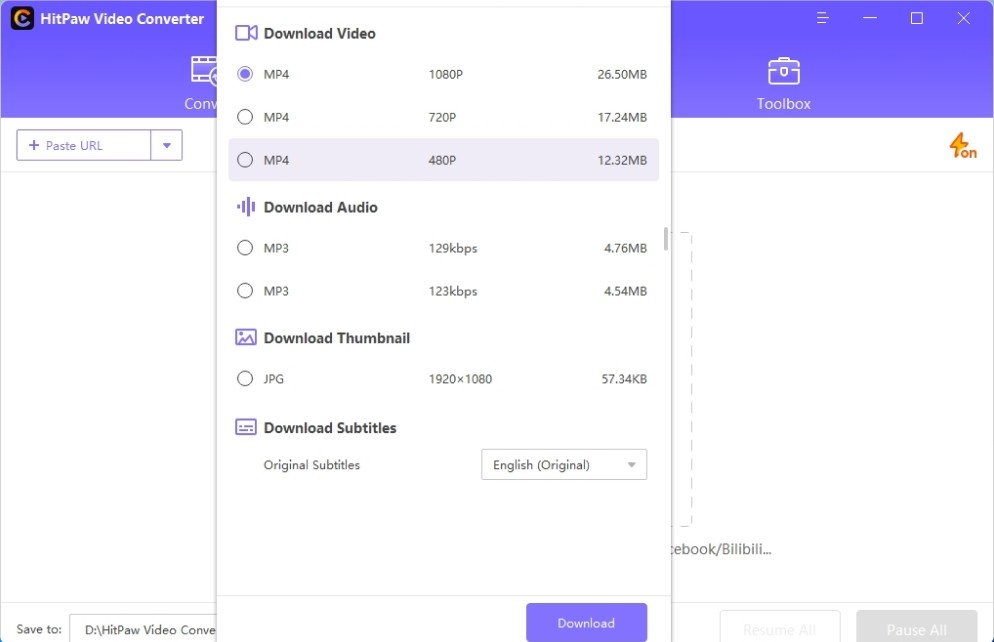
Task: Click the 4.76MB file size text
Action: (x=625, y=248)
